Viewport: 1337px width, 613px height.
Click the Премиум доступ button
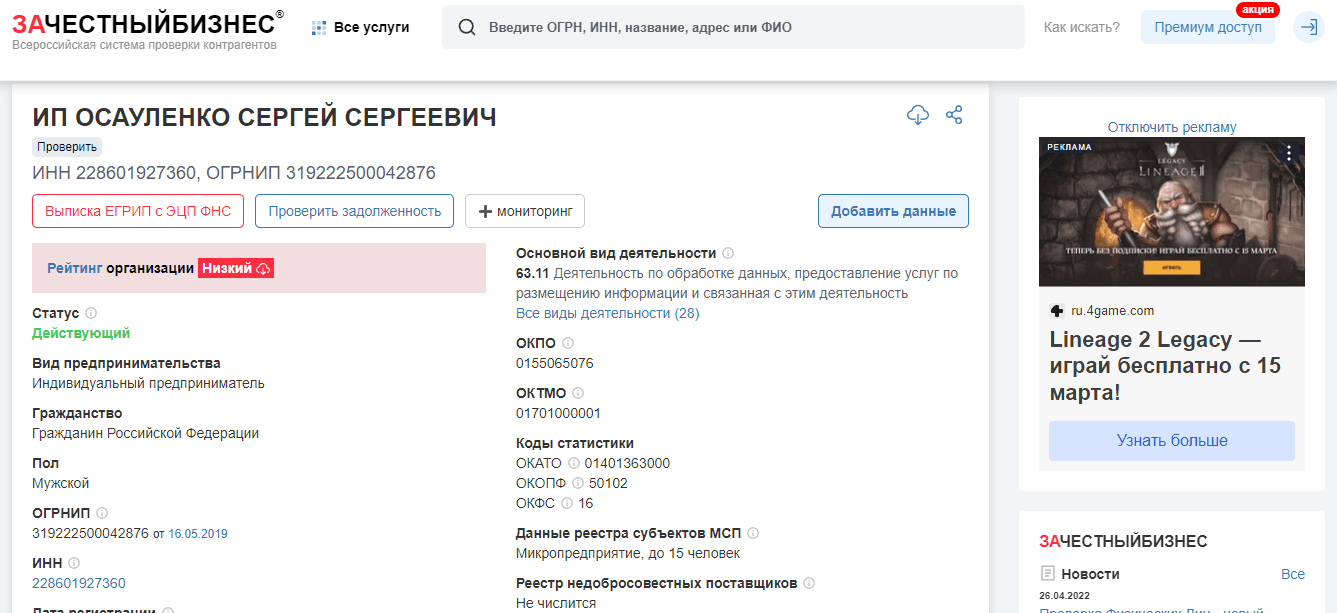[1207, 27]
